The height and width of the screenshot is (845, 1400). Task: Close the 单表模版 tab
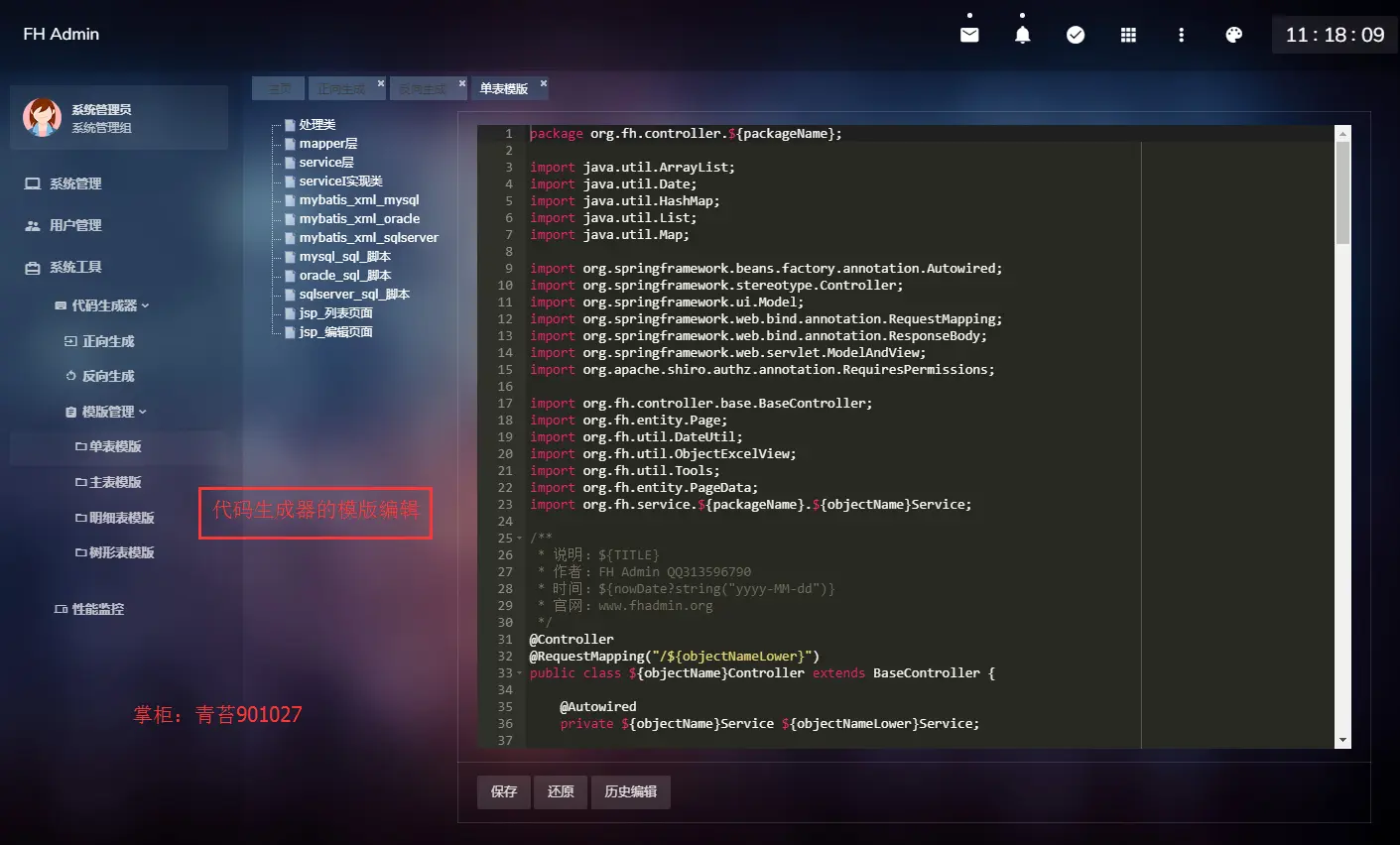544,83
